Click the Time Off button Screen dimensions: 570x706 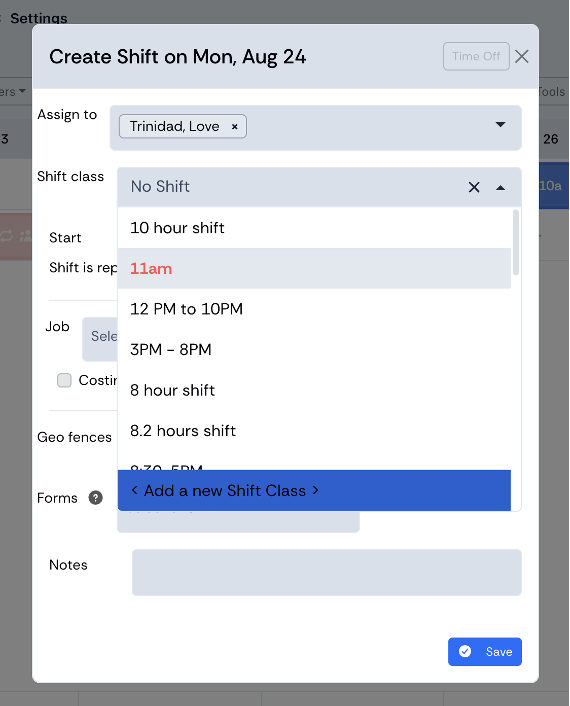point(476,56)
